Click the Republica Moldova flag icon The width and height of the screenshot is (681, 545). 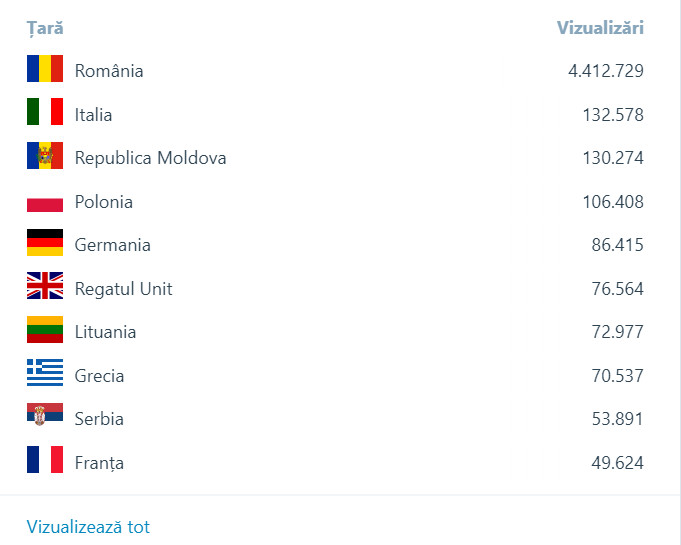tap(45, 156)
